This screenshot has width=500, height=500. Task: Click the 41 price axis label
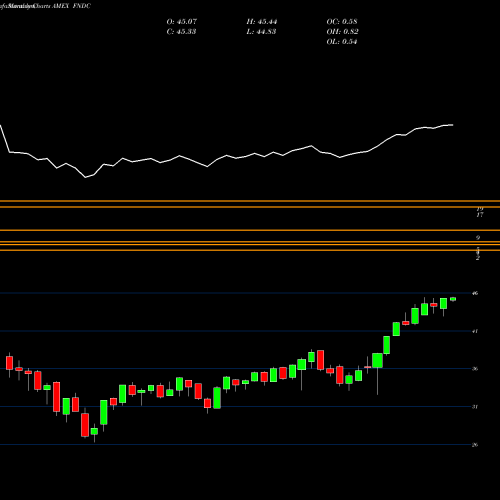click(475, 331)
